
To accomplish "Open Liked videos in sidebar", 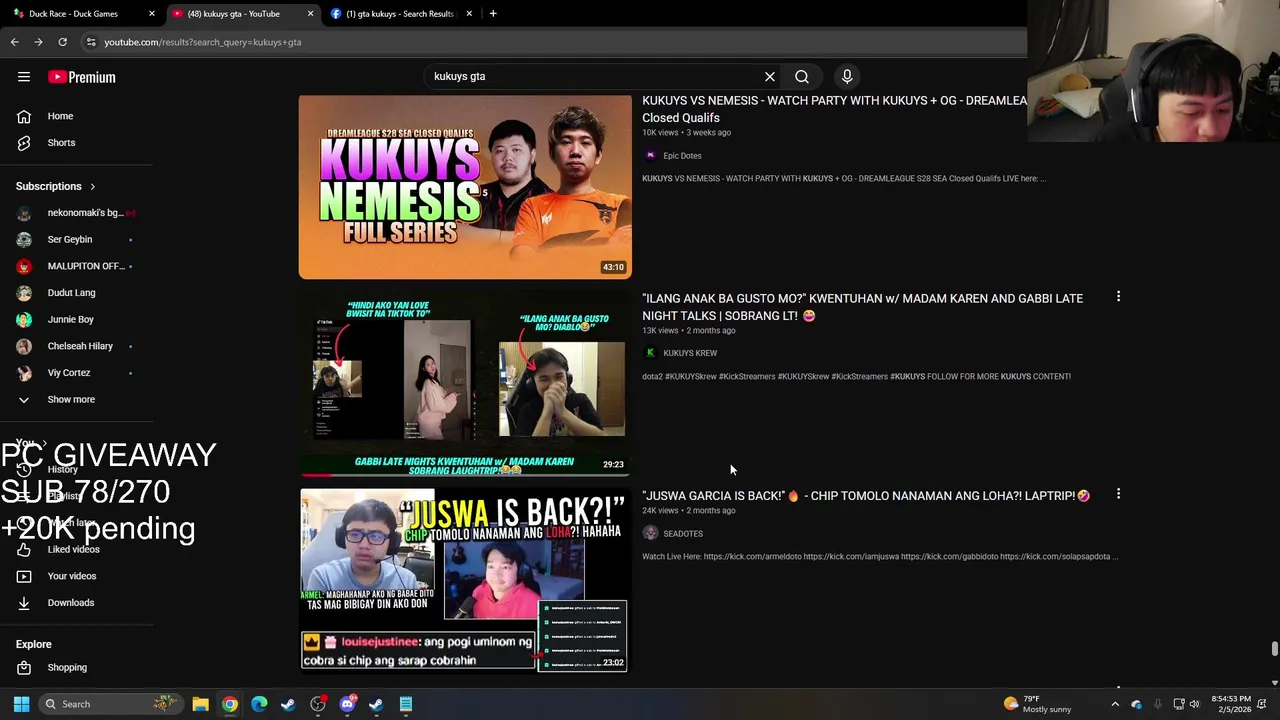I will (76, 549).
